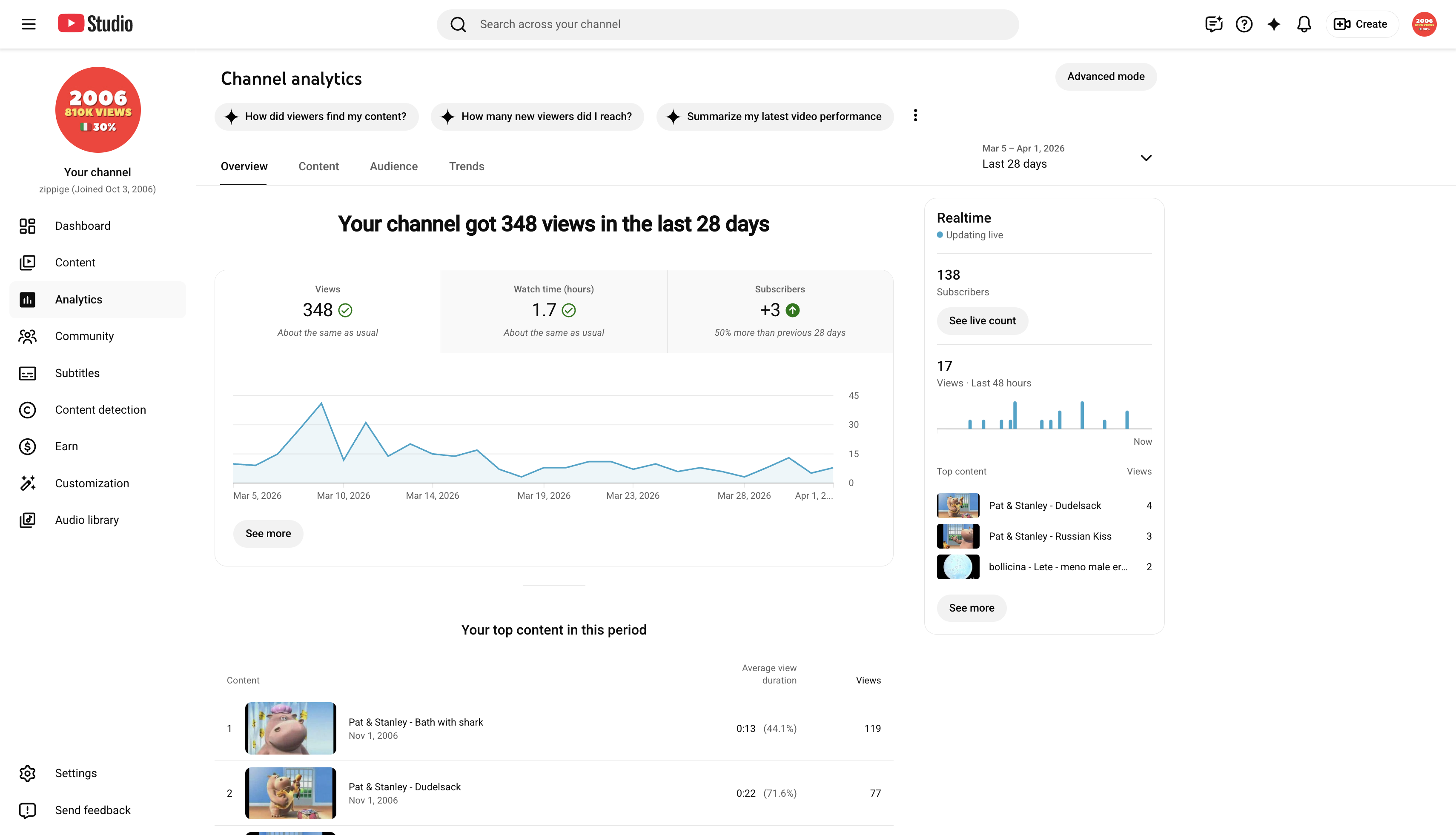
Task: Click the Earn dollar icon
Action: 28,447
